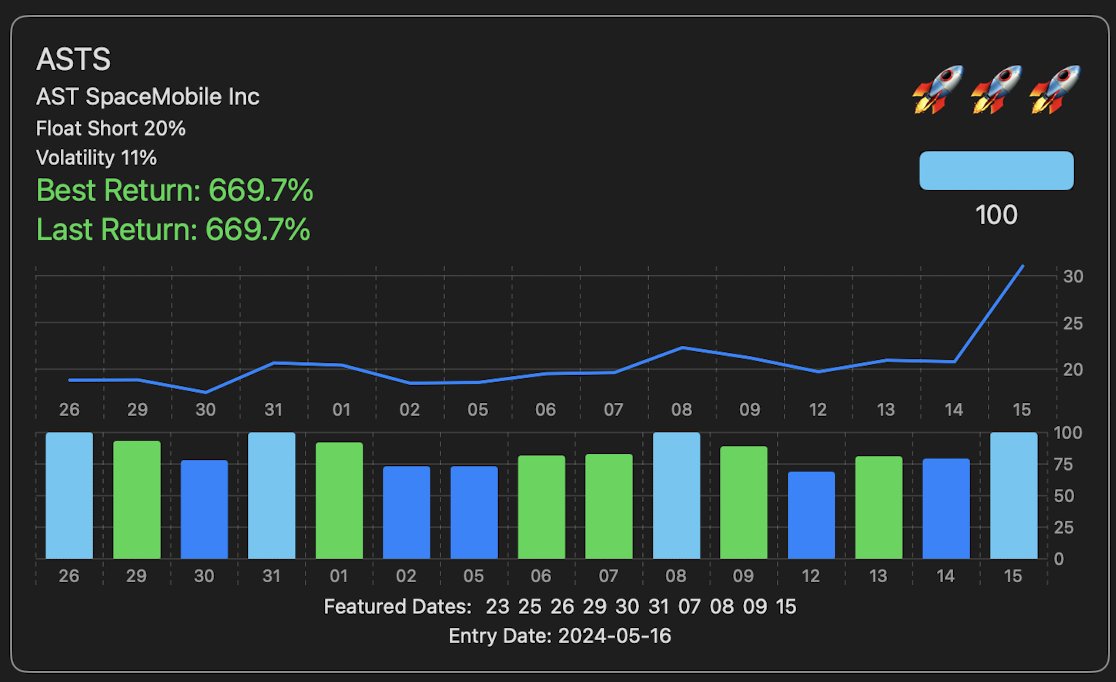Click the Best Return: 669.7% text
This screenshot has width=1116, height=682.
click(174, 191)
